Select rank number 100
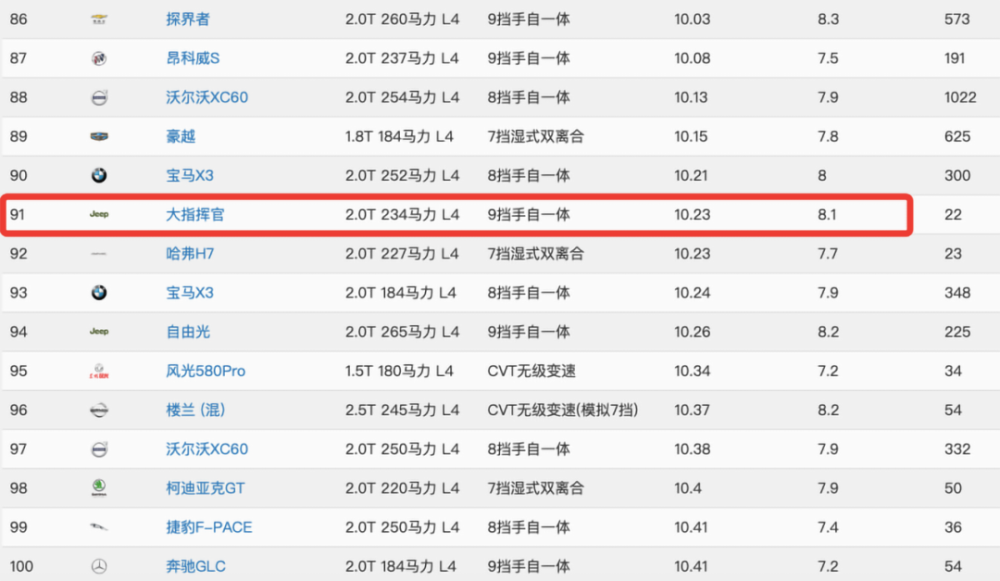Image resolution: width=1000 pixels, height=581 pixels. click(x=22, y=566)
